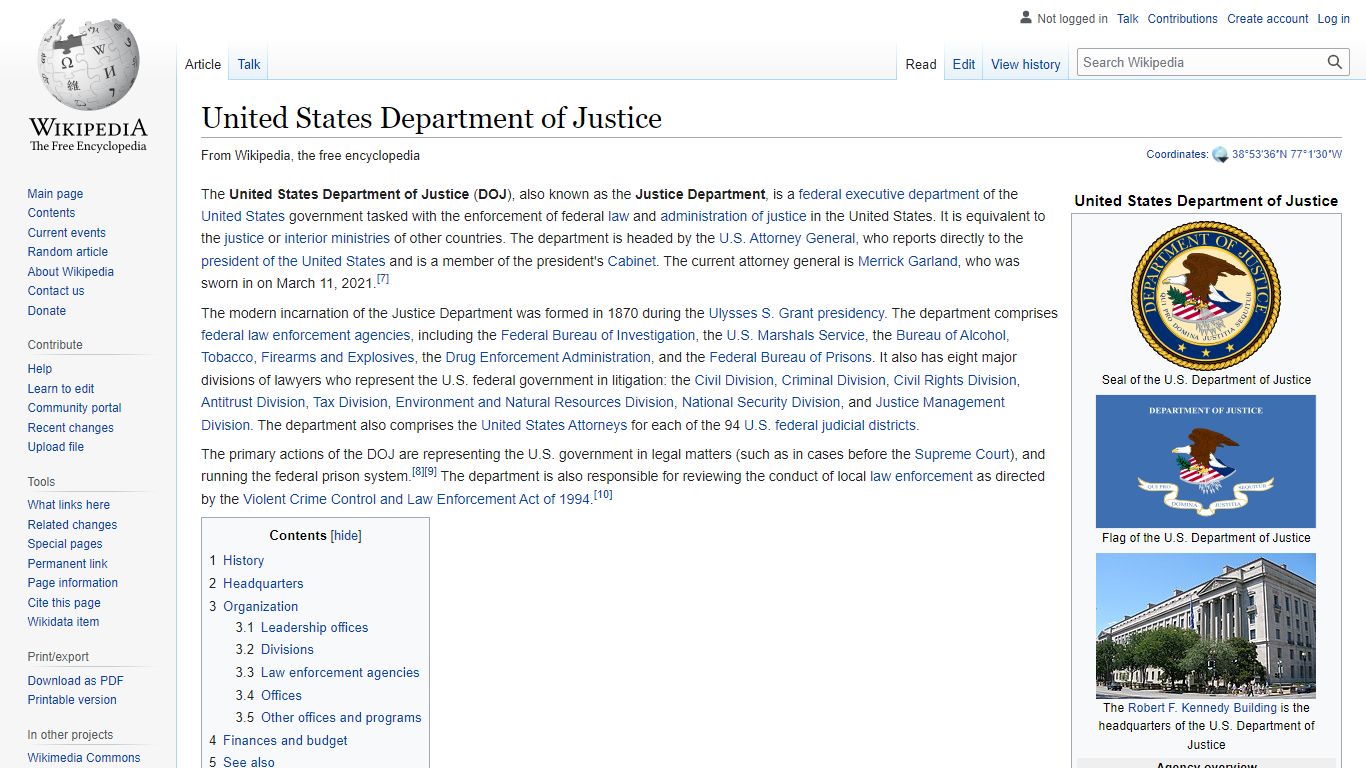The image size is (1366, 768).
Task: Open the View history tab
Action: (x=1026, y=64)
